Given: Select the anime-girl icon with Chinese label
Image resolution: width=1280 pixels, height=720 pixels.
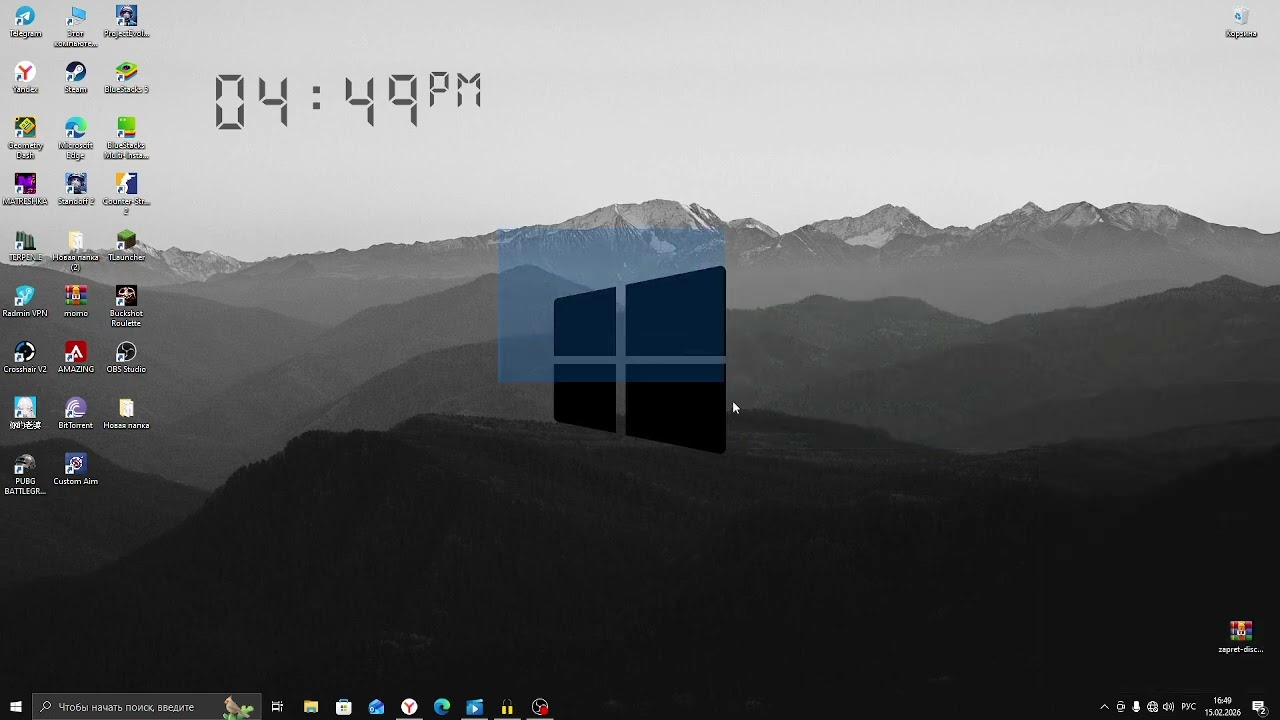Looking at the screenshot, I should (25, 414).
